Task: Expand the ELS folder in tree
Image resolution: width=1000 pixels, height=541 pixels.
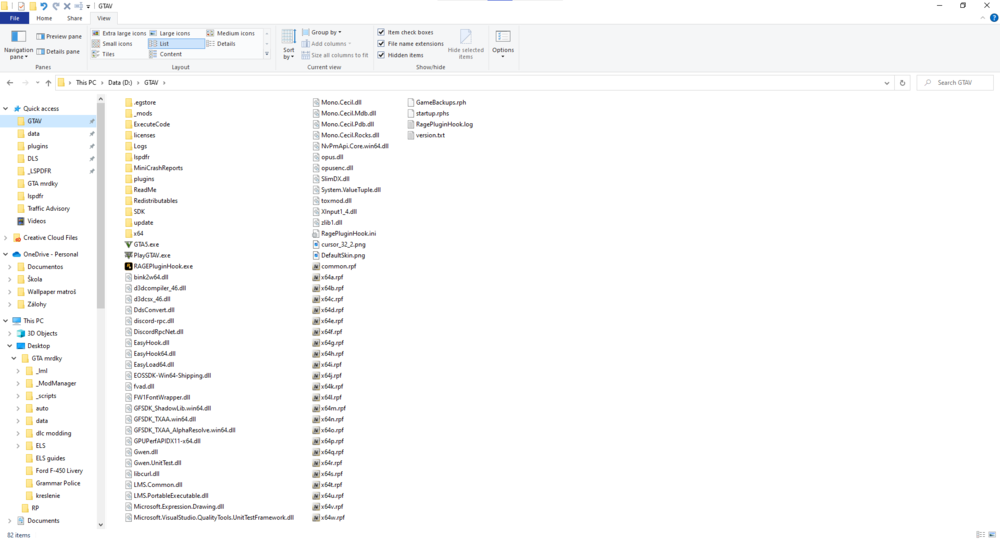Action: coord(18,446)
